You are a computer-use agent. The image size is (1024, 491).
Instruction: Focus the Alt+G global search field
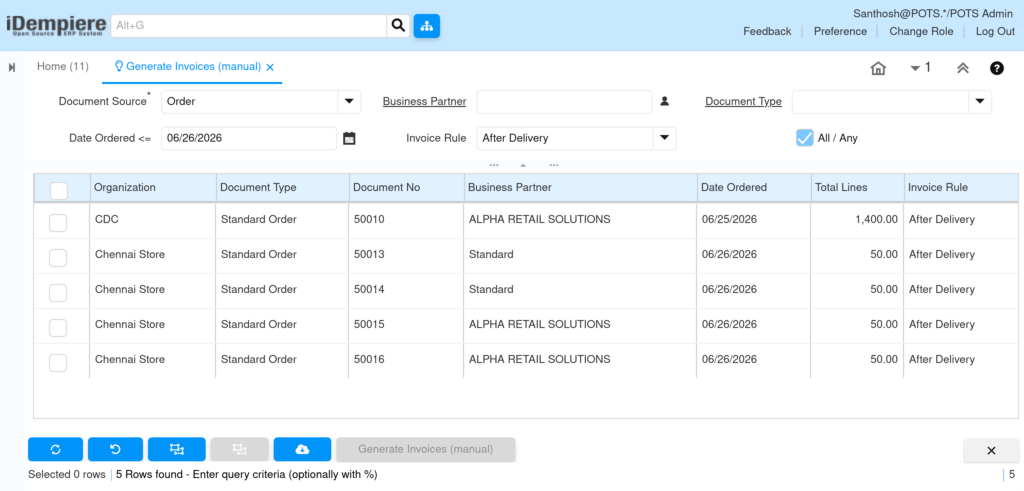pyautogui.click(x=249, y=26)
